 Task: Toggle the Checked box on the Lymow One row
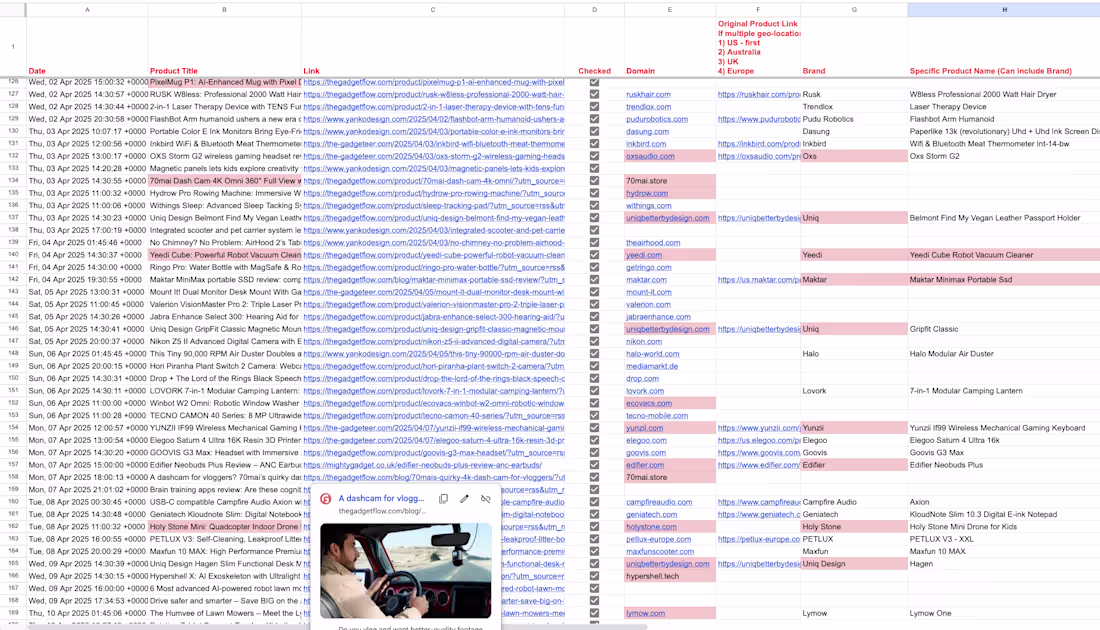point(594,613)
